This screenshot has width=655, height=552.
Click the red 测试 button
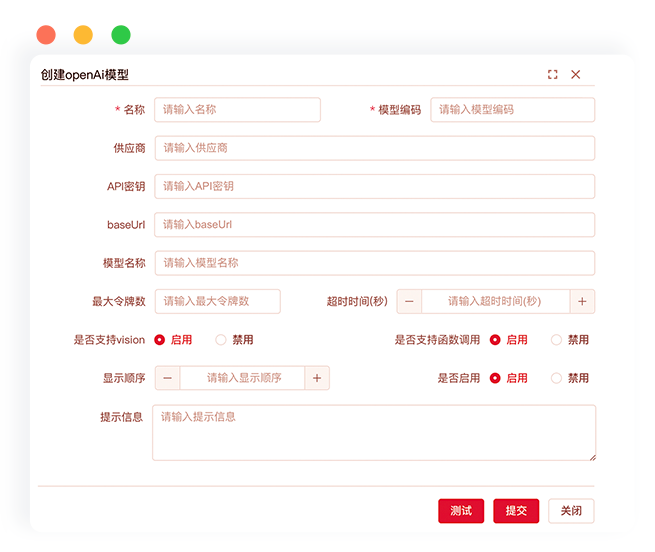tap(461, 511)
